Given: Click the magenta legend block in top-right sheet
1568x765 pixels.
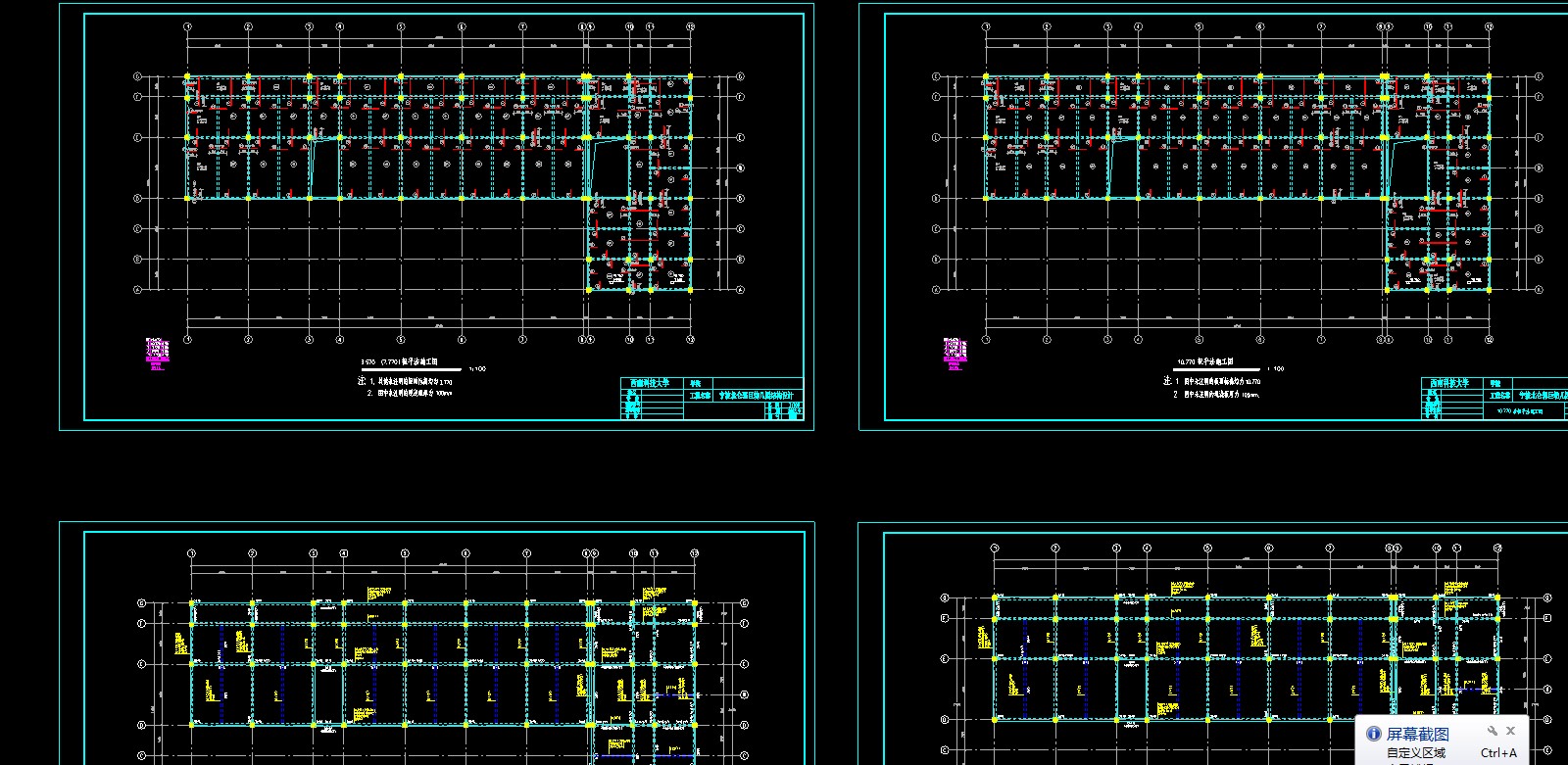Looking at the screenshot, I should tap(955, 354).
